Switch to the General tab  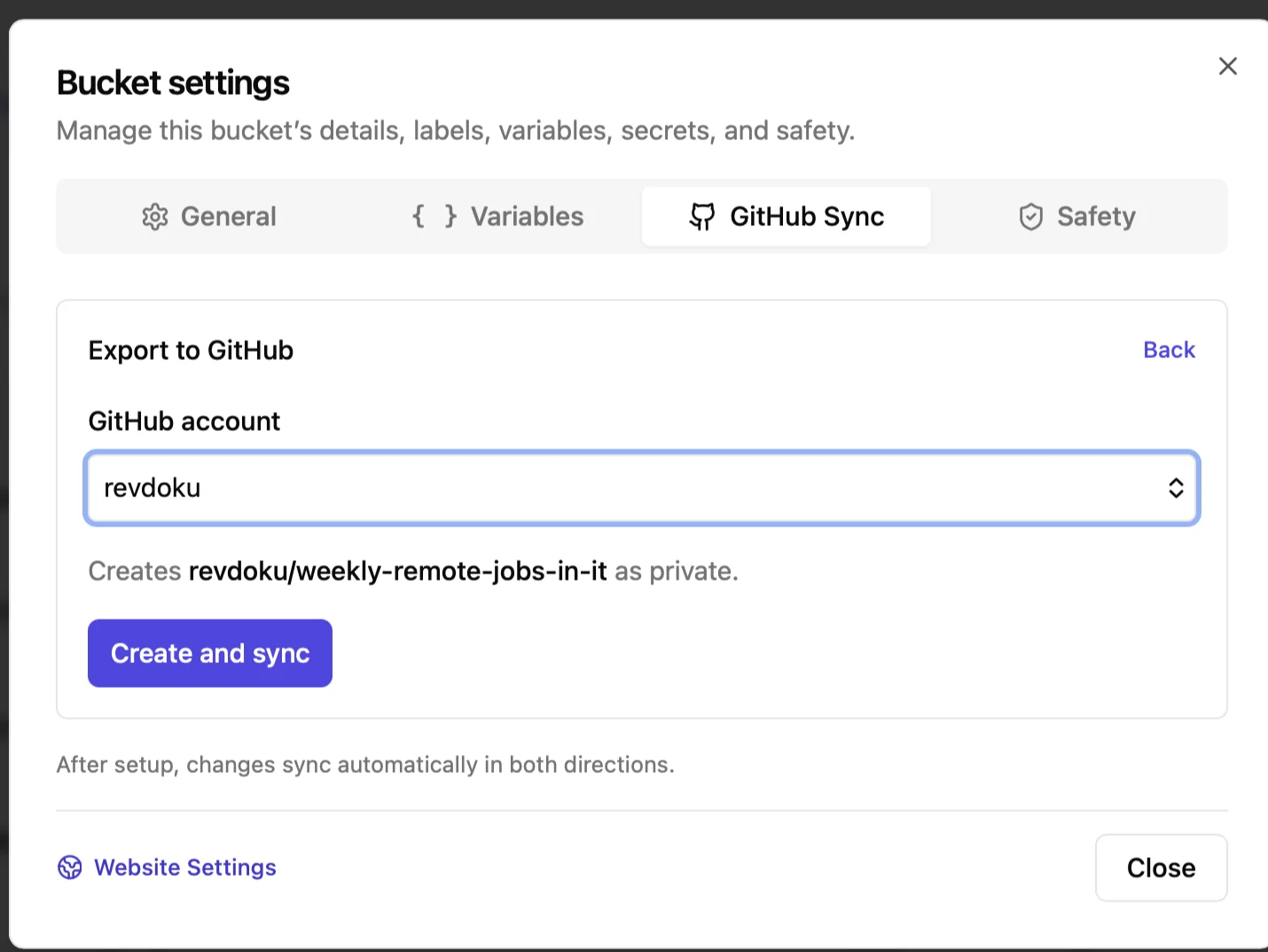click(209, 216)
